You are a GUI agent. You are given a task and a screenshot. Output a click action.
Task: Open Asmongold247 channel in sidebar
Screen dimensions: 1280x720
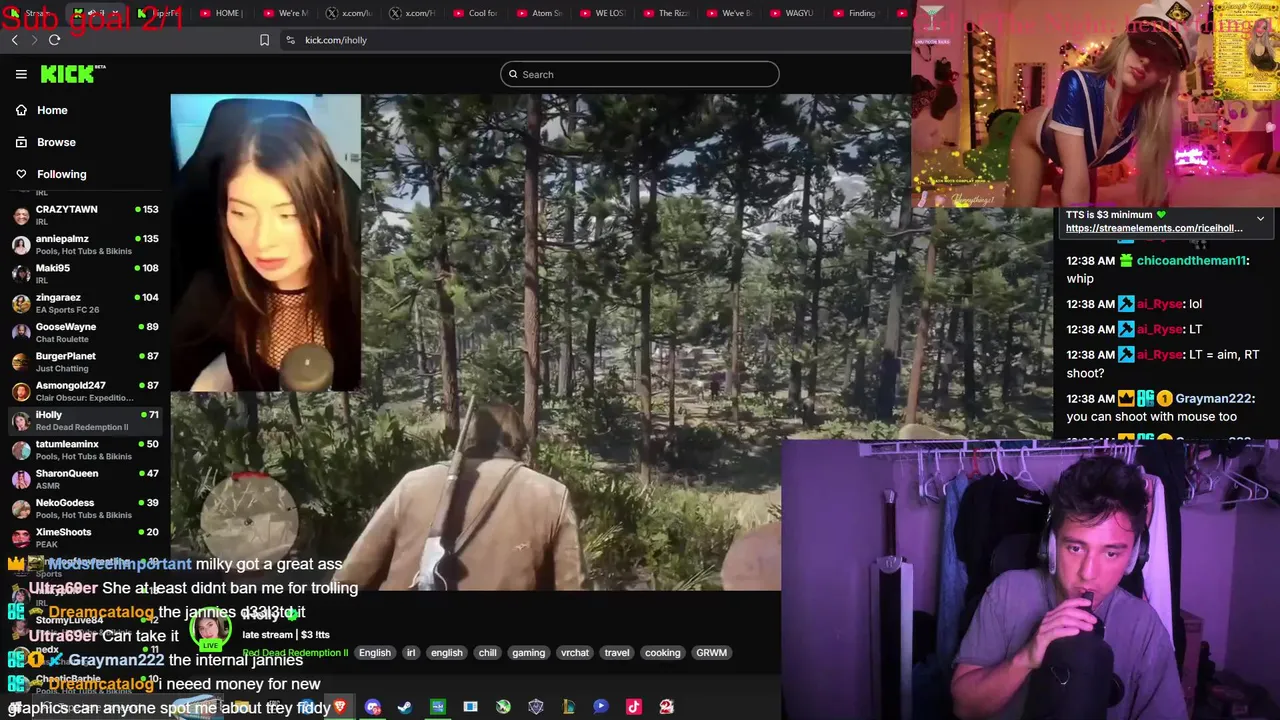pyautogui.click(x=86, y=391)
